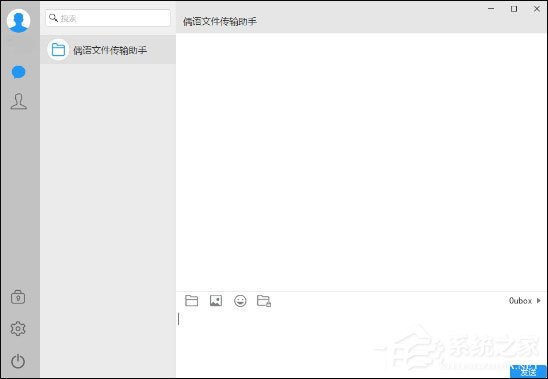Viewport: 548px width, 379px height.
Task: Open settings via the gear icon
Action: (x=18, y=329)
